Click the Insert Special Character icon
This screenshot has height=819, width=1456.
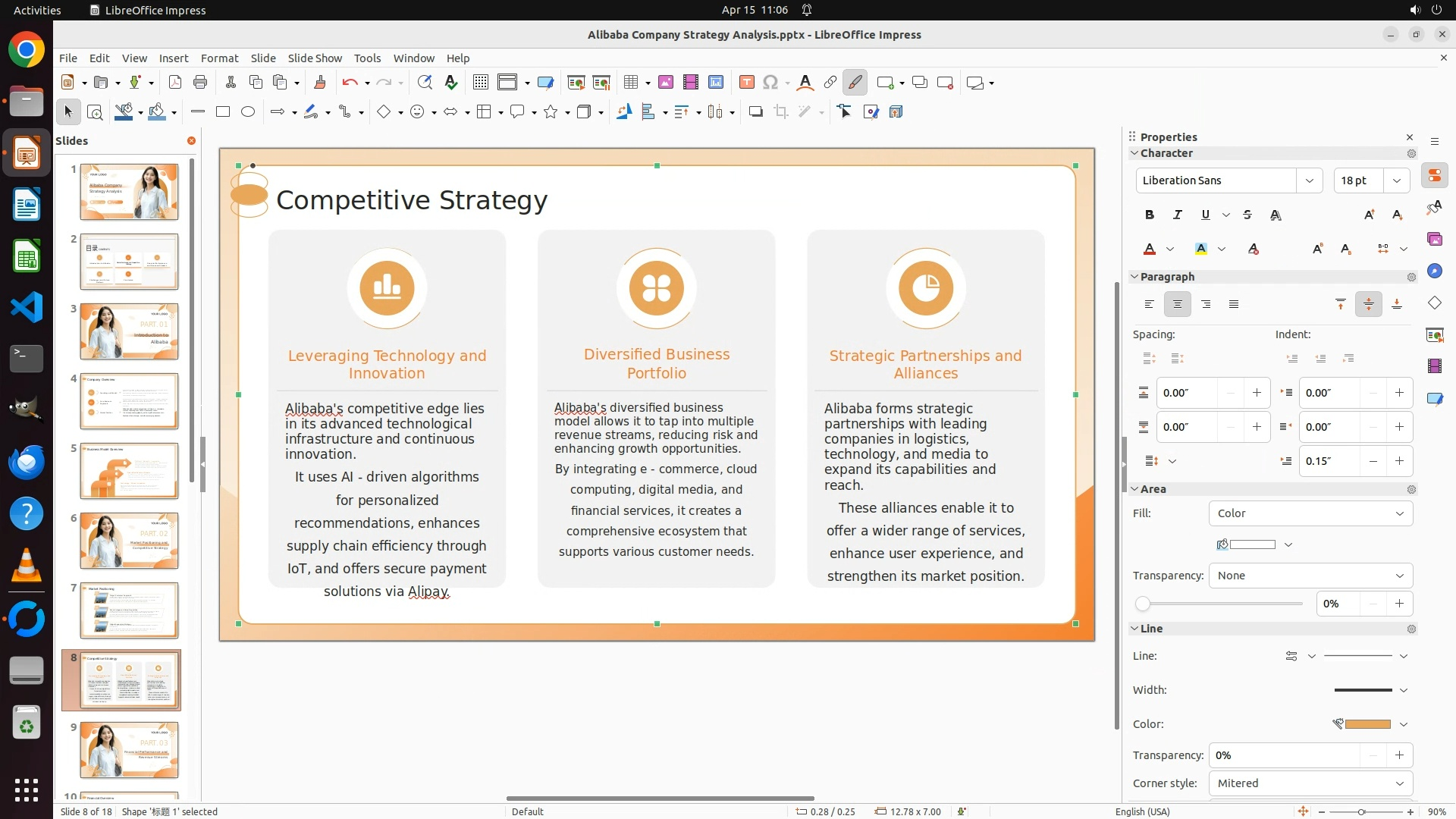click(770, 83)
